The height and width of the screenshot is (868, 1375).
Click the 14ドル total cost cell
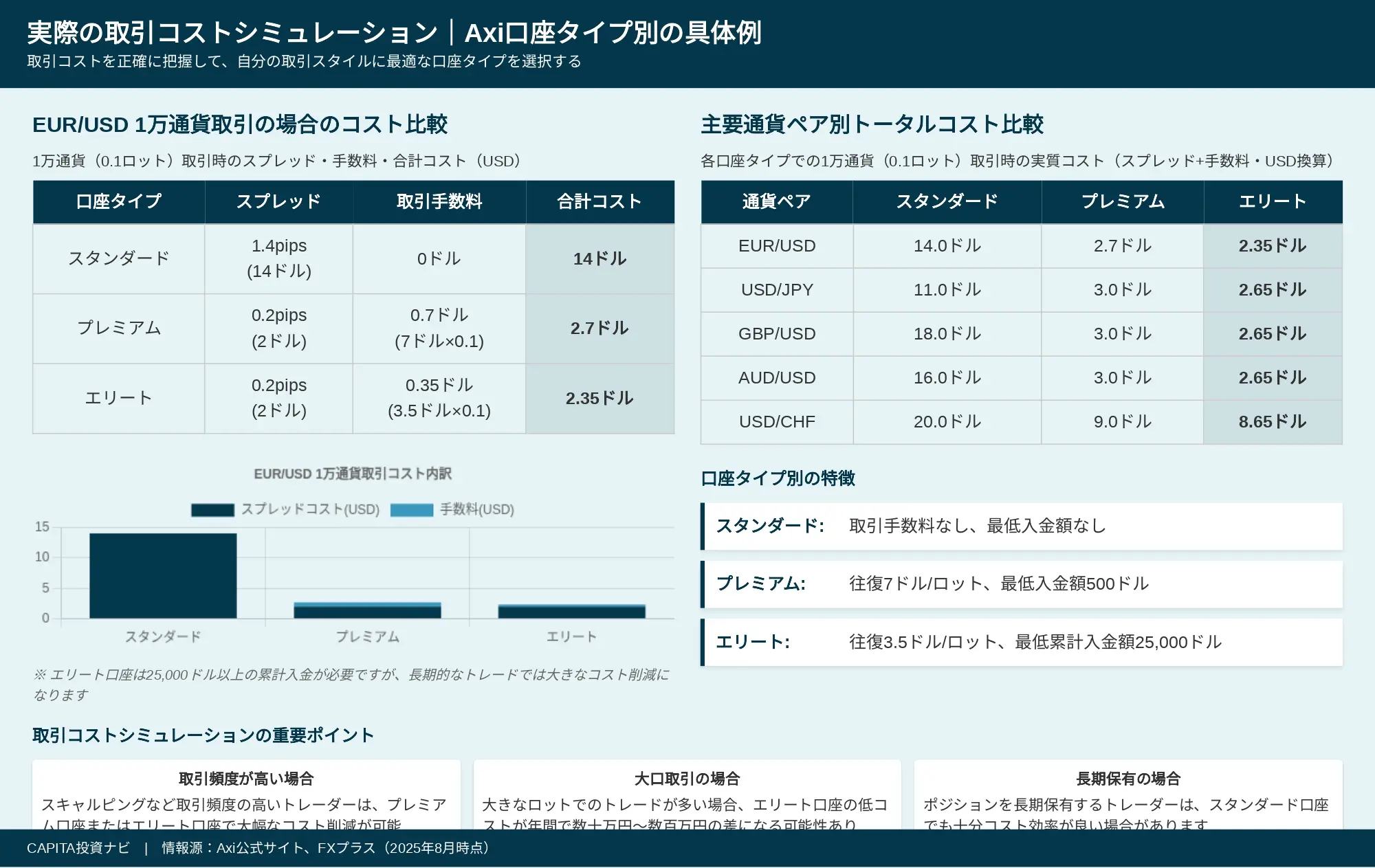[x=599, y=259]
